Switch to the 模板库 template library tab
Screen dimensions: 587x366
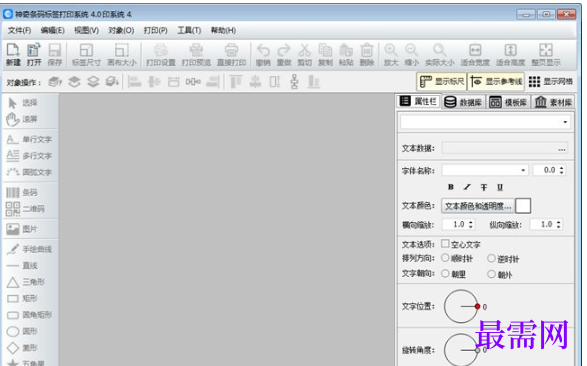508,102
